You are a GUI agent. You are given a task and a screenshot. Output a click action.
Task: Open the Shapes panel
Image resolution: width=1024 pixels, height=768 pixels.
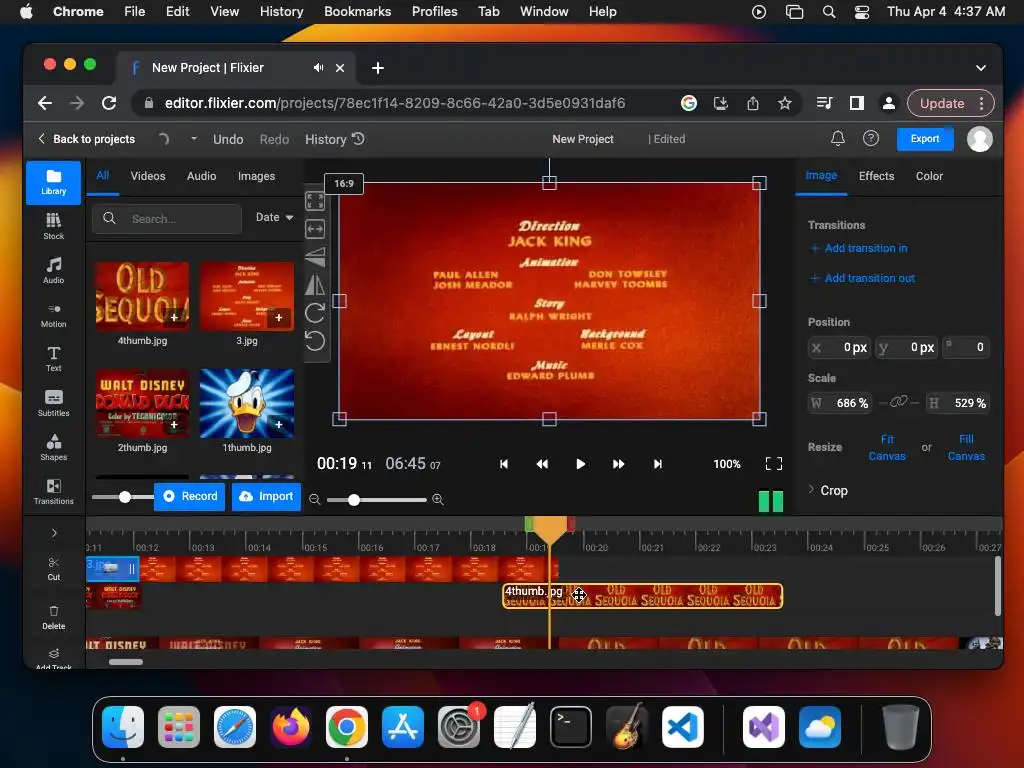click(x=54, y=447)
